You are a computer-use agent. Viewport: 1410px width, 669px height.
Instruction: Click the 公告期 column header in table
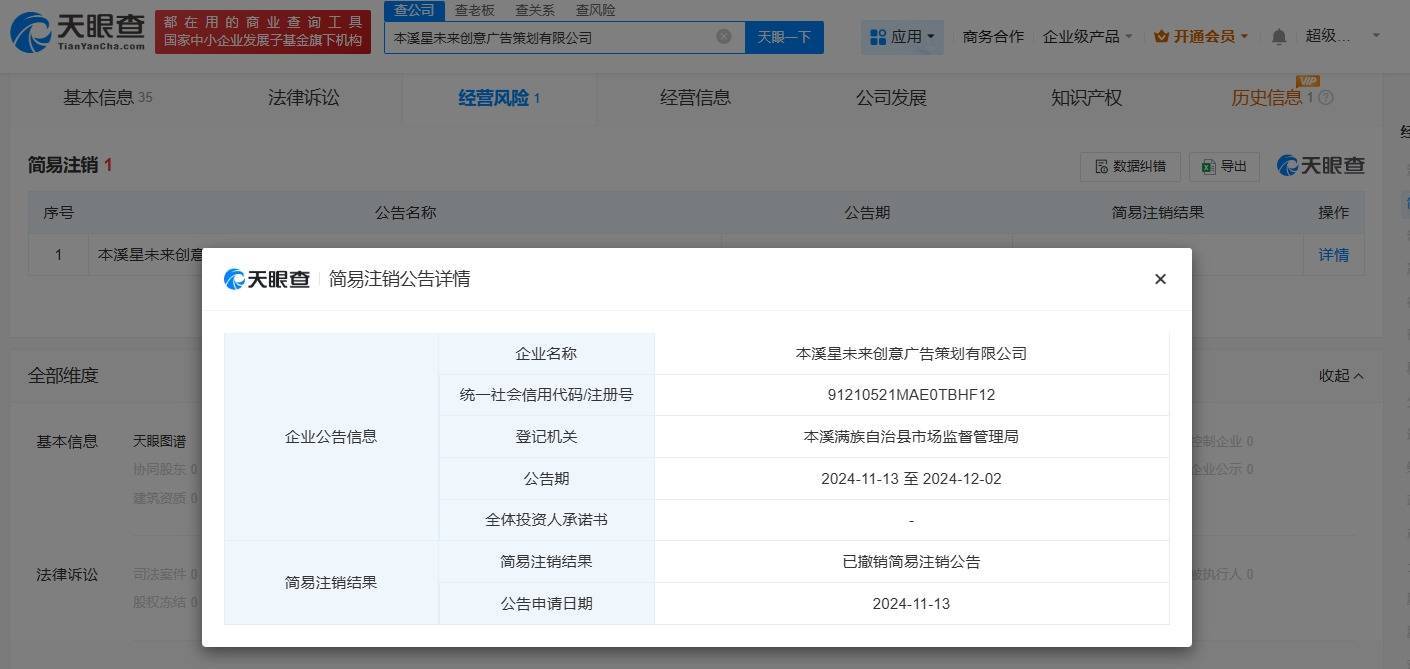coord(867,213)
